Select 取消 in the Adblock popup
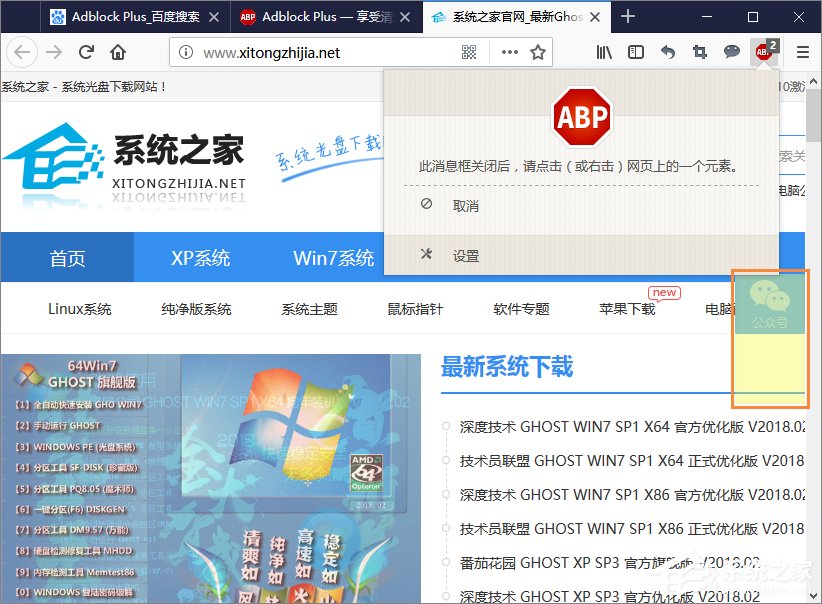Viewport: 822px width, 604px height. click(x=466, y=205)
